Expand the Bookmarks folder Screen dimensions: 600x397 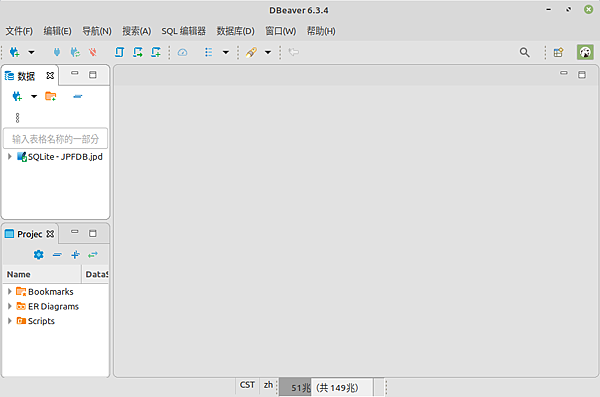click(x=10, y=291)
